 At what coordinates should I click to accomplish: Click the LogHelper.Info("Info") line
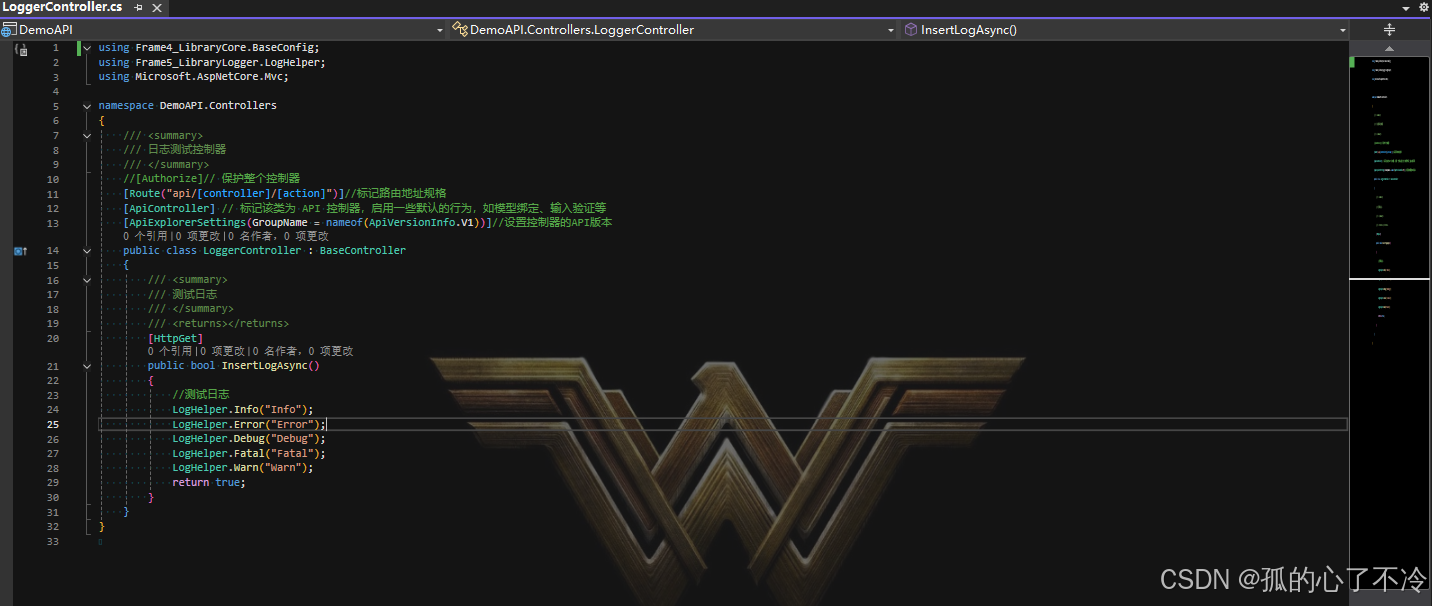pyautogui.click(x=243, y=410)
